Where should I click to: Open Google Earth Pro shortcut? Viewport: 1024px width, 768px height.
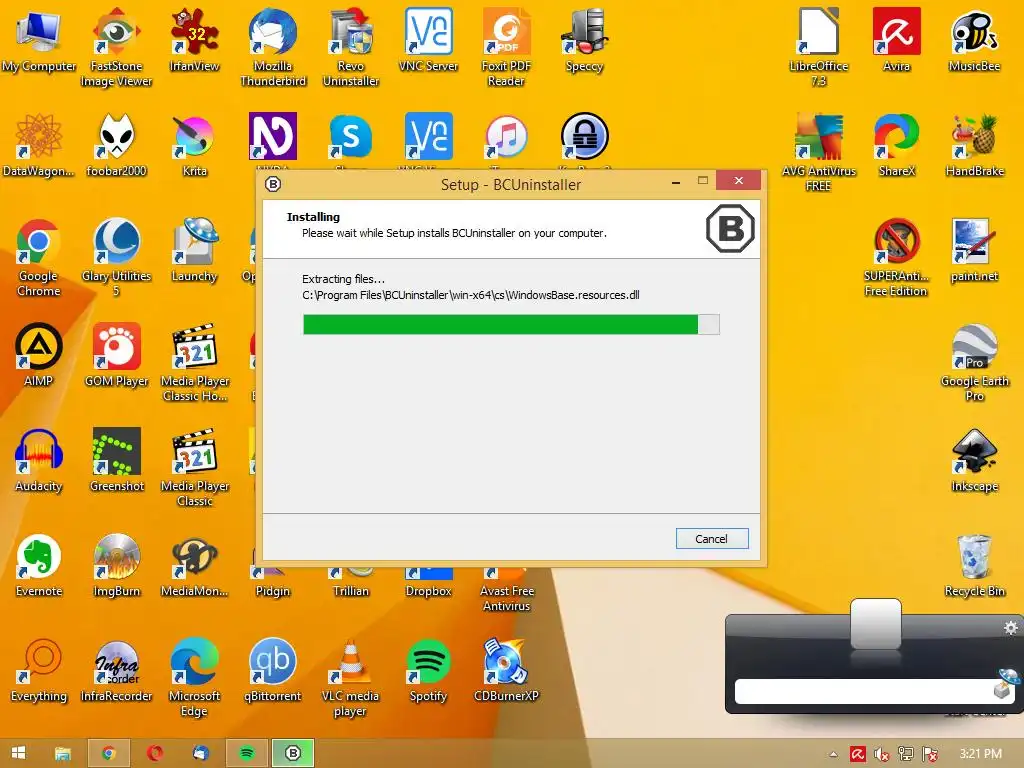point(974,363)
